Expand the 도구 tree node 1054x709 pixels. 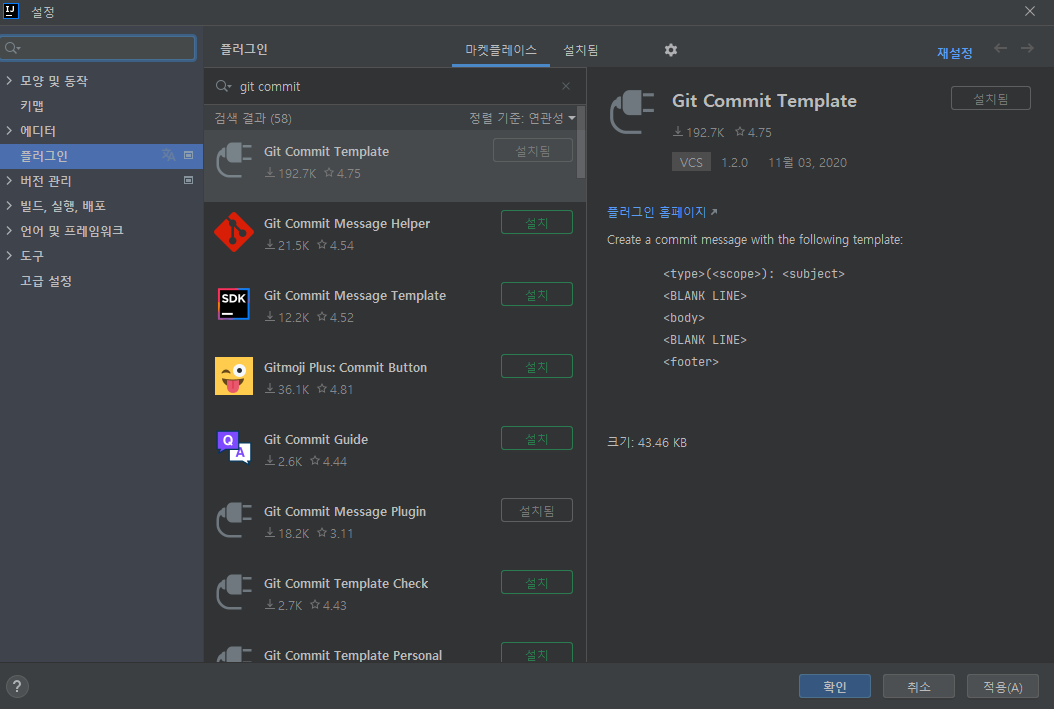(x=9, y=255)
